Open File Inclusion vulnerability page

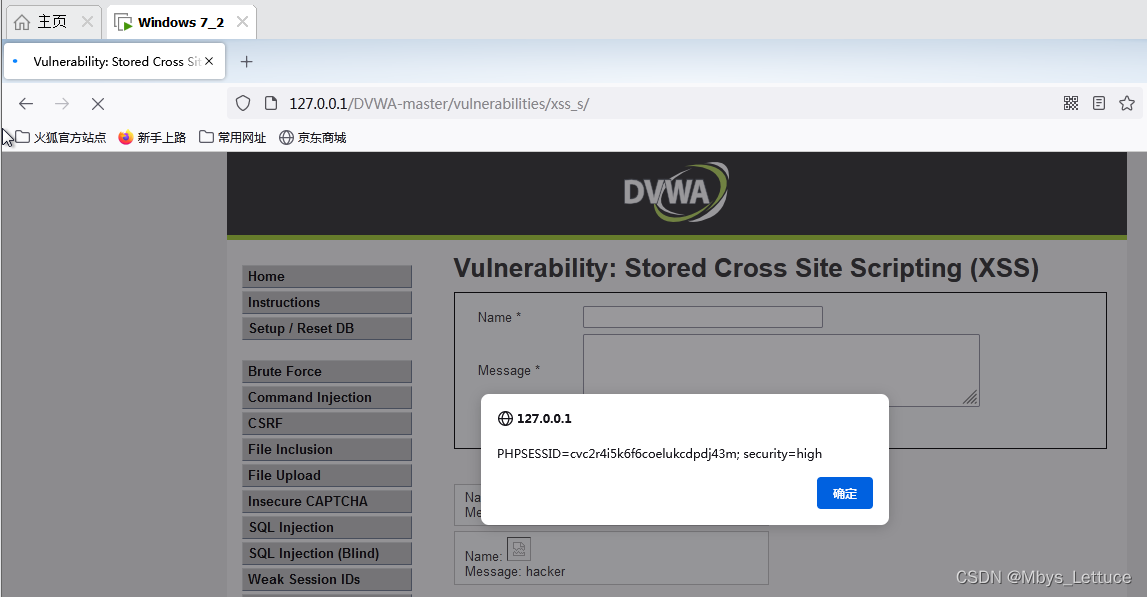(327, 449)
